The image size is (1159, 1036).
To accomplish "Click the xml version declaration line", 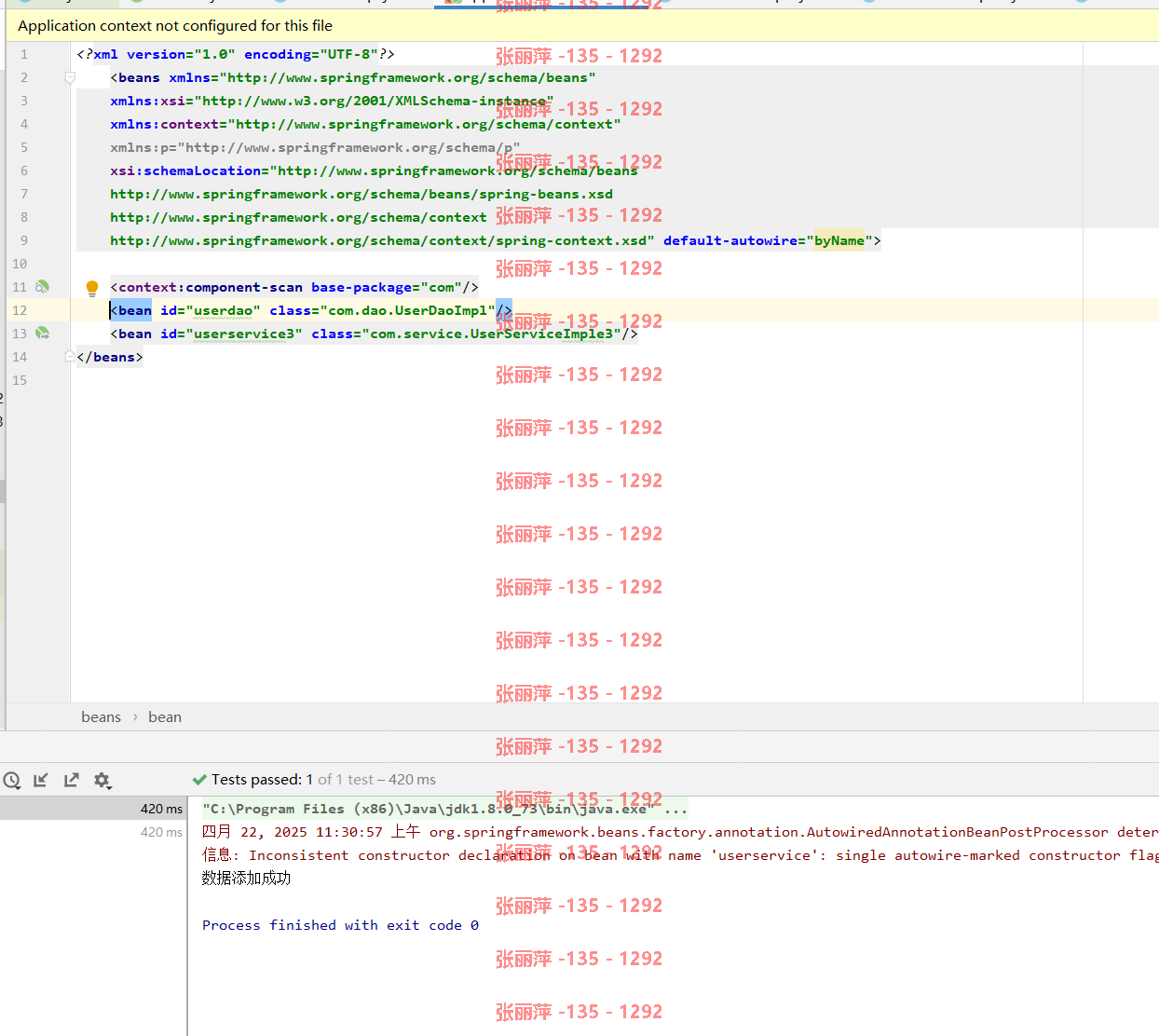I will [x=236, y=55].
